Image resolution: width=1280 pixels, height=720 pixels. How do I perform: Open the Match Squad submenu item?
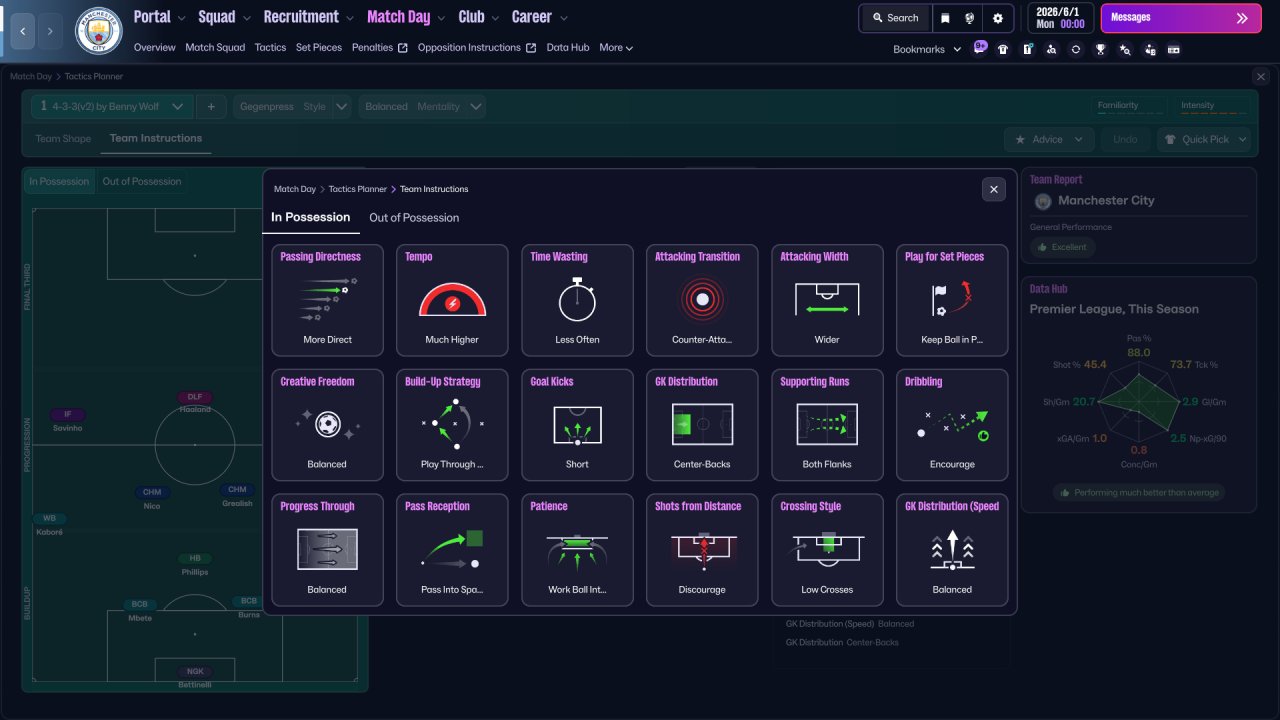click(215, 47)
